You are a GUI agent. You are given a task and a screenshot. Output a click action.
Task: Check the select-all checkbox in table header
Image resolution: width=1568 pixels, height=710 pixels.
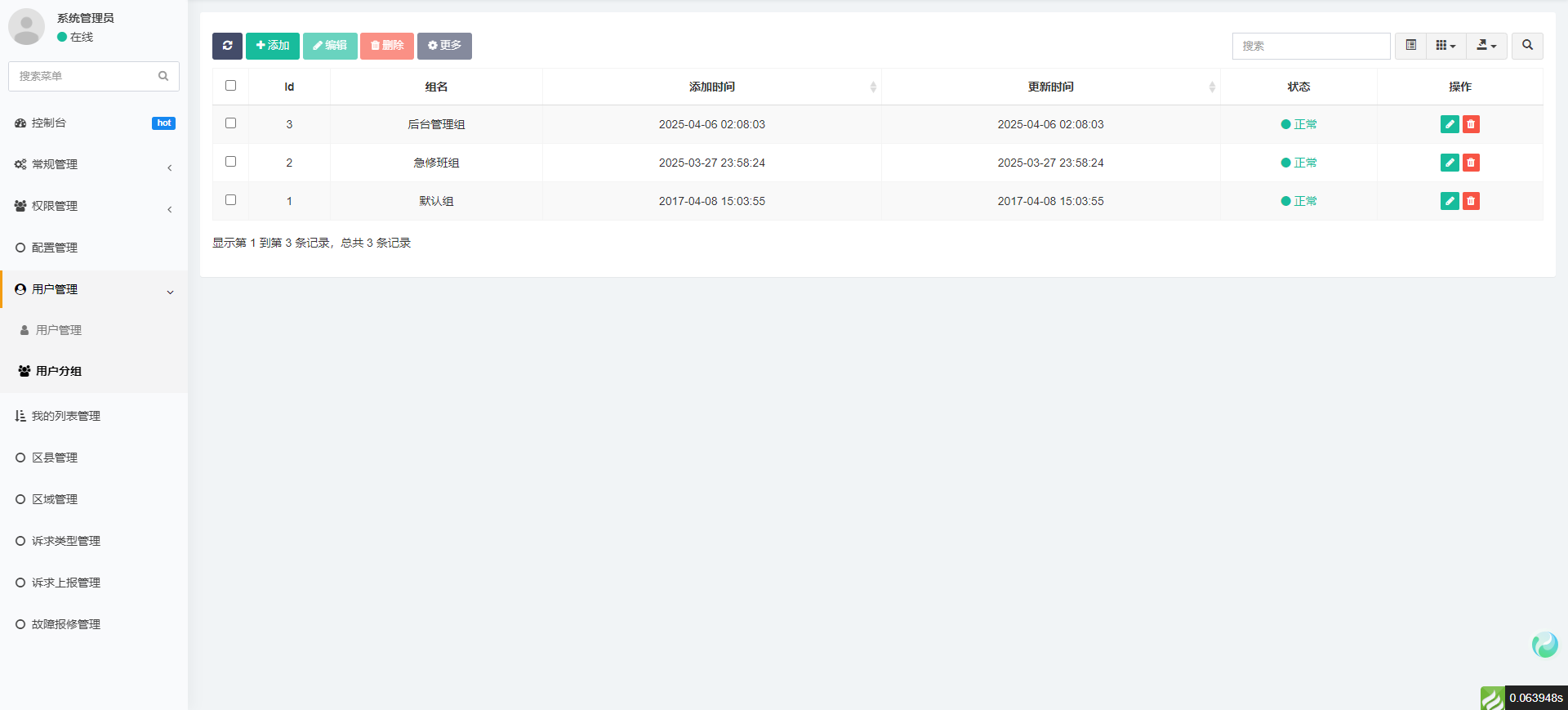(x=230, y=86)
